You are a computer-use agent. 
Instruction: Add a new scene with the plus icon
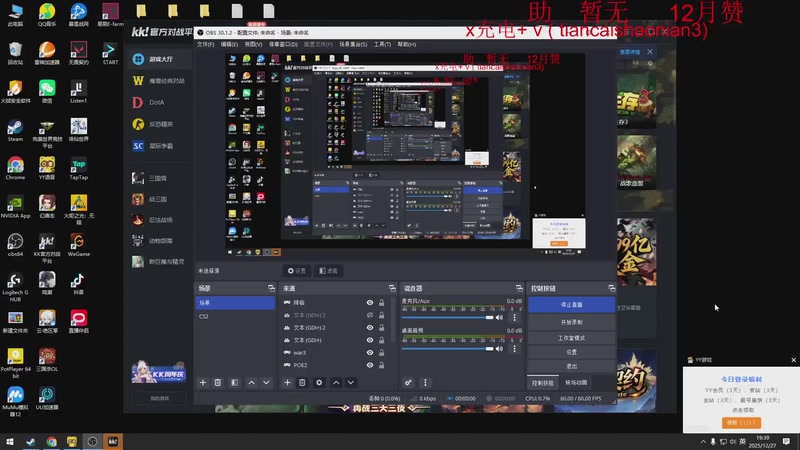(x=203, y=383)
